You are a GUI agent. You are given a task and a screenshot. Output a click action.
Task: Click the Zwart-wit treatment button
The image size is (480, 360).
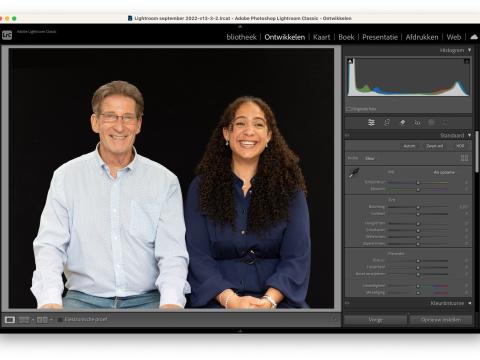(434, 146)
